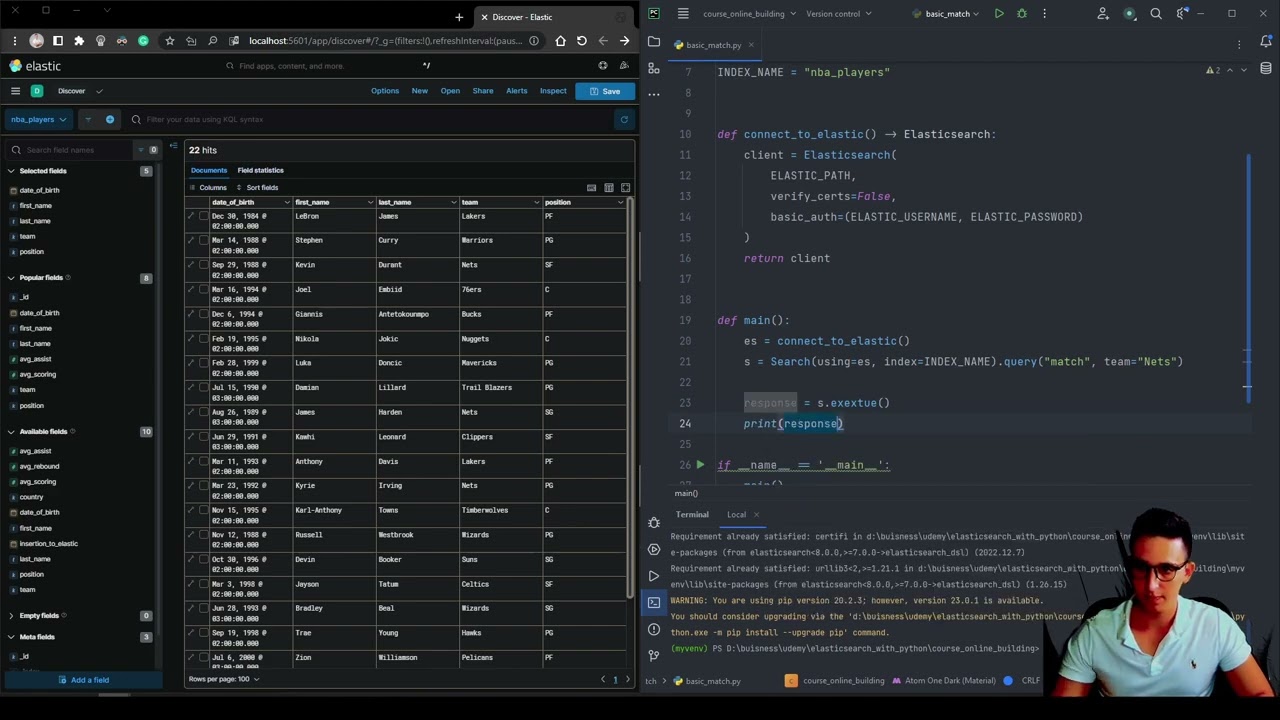Viewport: 1280px width, 720px height.
Task: Bookmark page with browser star icon
Action: click(170, 41)
